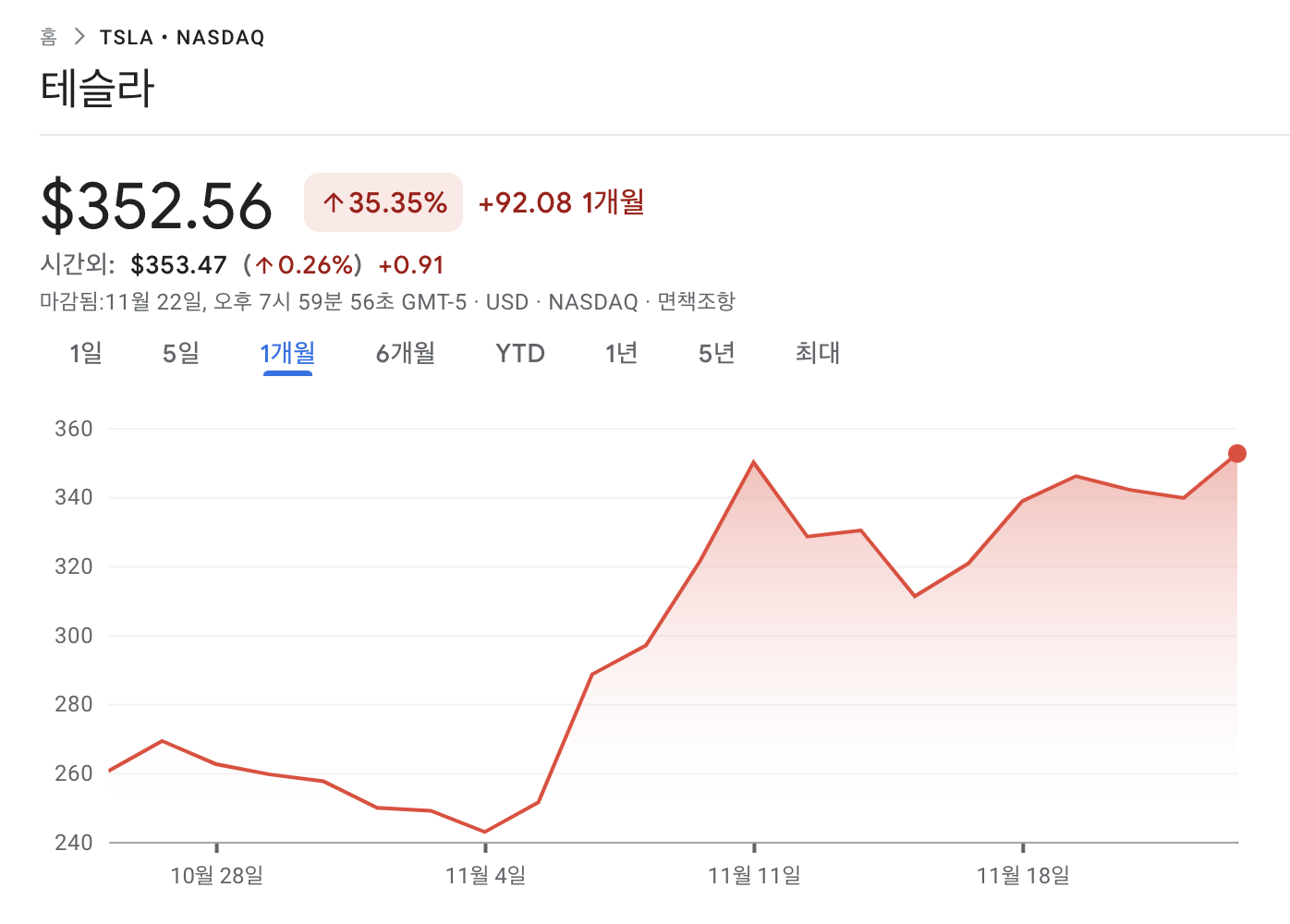This screenshot has width=1290, height=924.
Task: Click the 300 y-axis label
Action: [x=74, y=636]
